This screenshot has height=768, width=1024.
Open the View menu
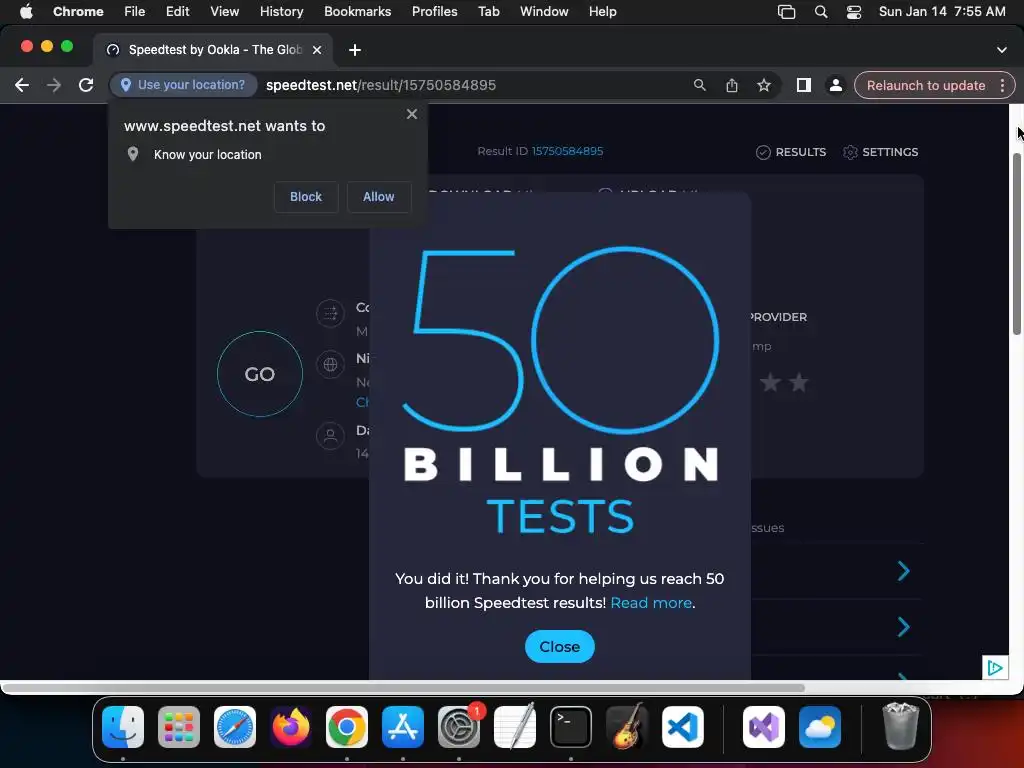[224, 12]
